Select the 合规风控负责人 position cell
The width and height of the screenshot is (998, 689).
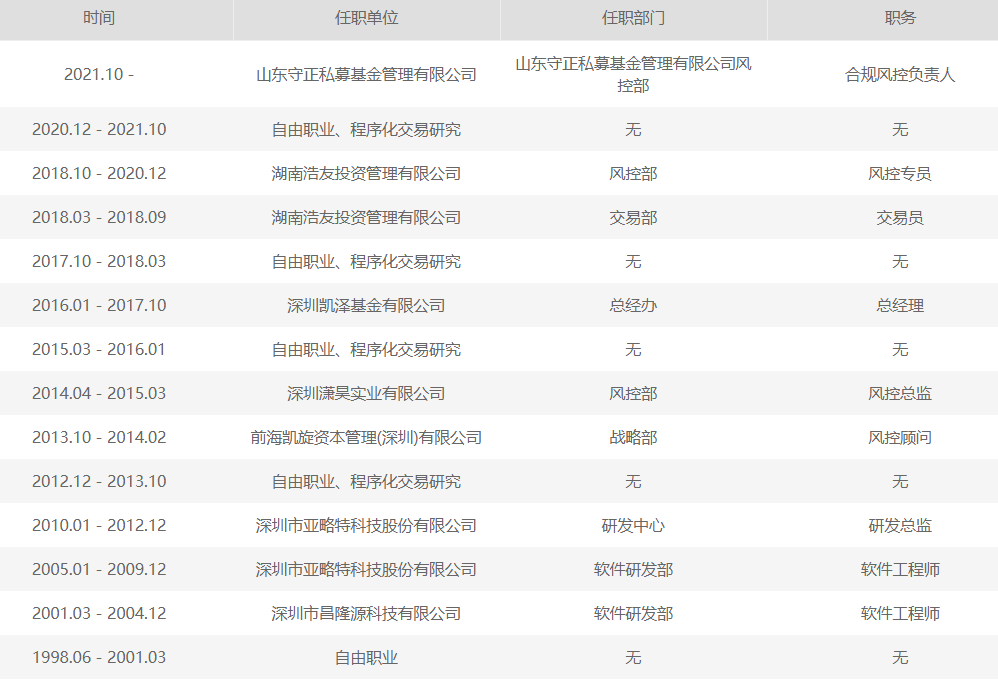(x=900, y=74)
